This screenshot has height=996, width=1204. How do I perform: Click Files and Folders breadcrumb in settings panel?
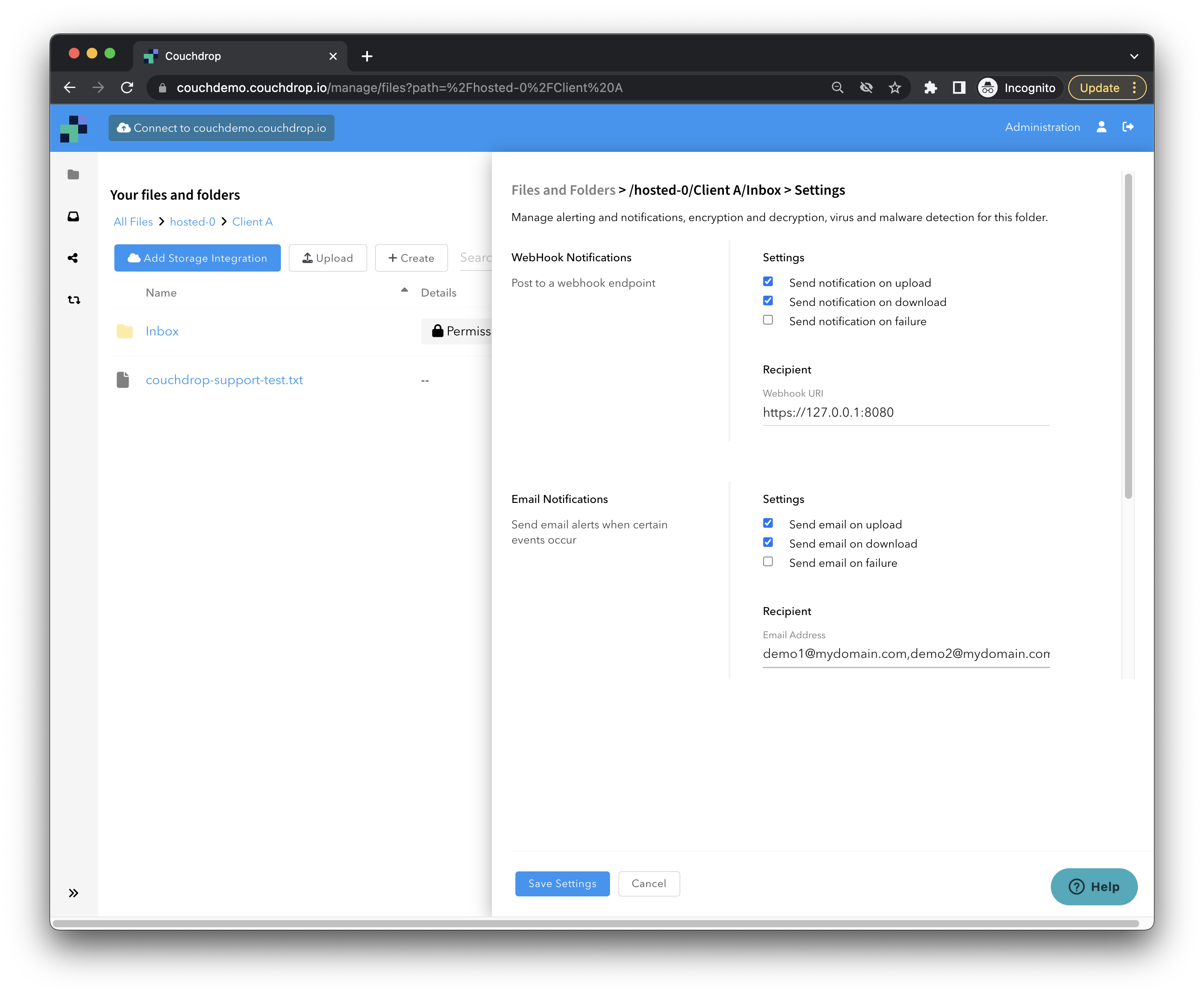[563, 190]
